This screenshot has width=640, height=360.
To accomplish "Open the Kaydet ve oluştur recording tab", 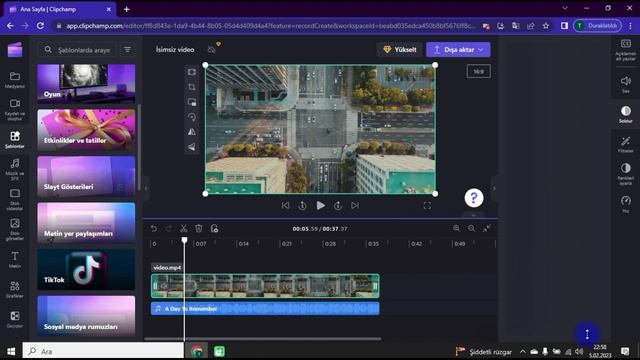I will coord(15,110).
